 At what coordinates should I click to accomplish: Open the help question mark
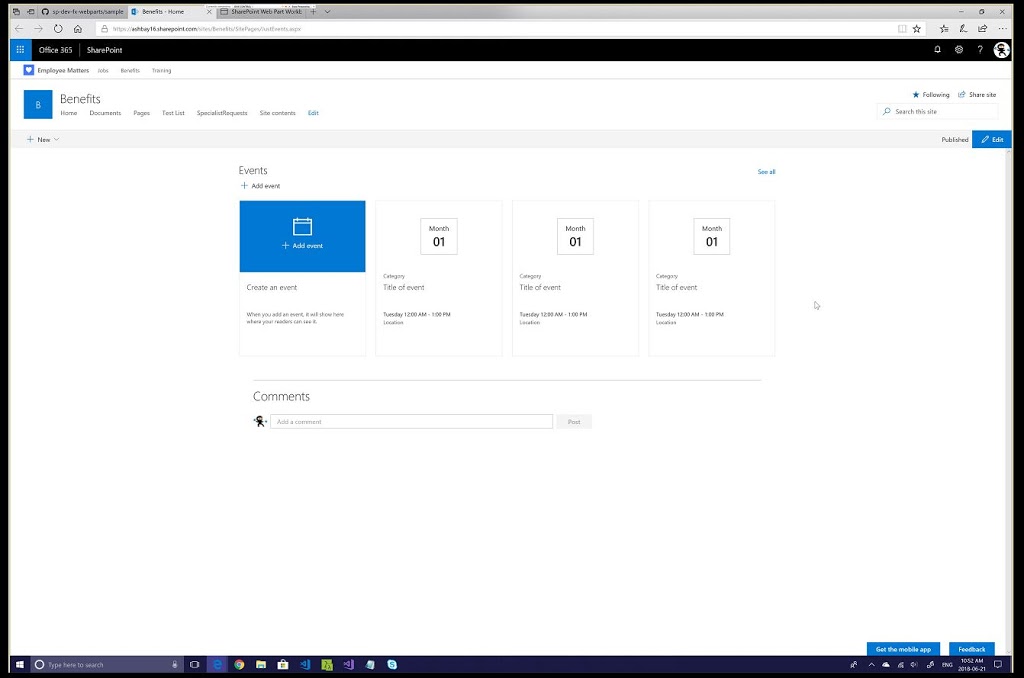[980, 50]
